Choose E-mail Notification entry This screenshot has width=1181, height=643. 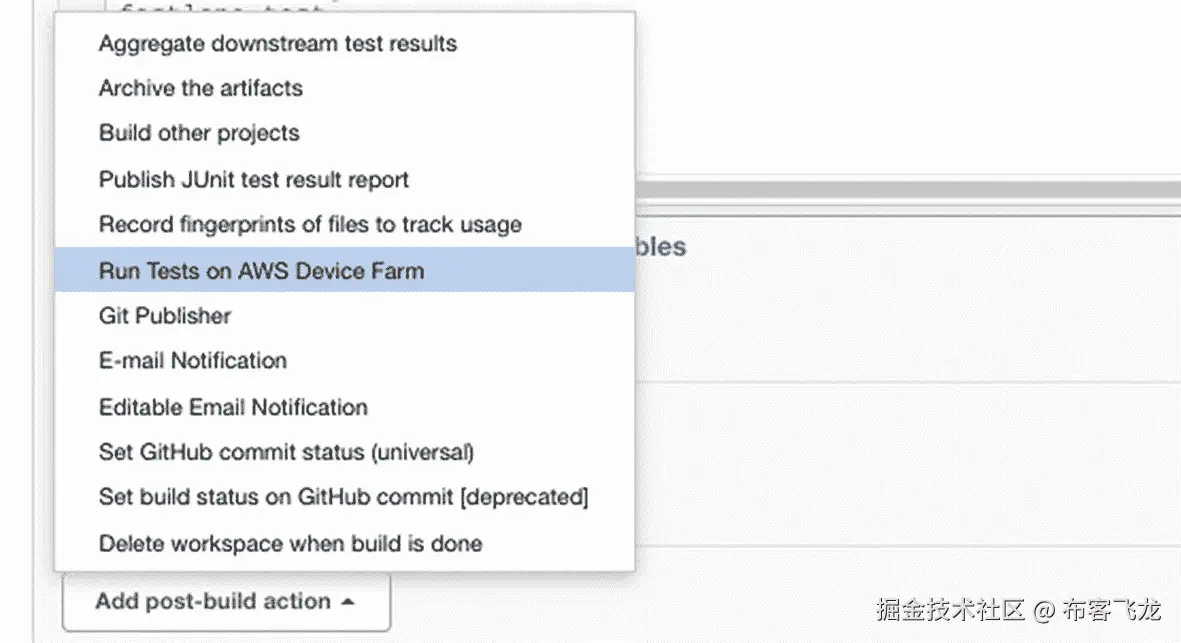pos(192,361)
